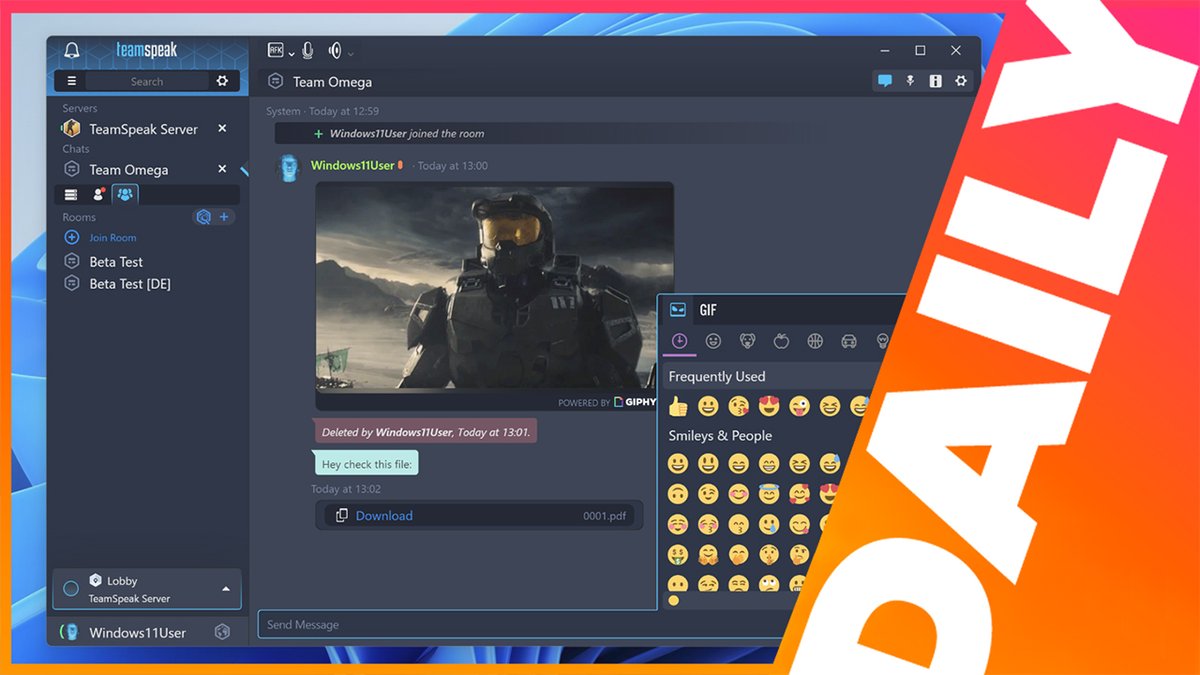
Task: Click the globe hexagon beside Windows11User
Action: click(222, 632)
